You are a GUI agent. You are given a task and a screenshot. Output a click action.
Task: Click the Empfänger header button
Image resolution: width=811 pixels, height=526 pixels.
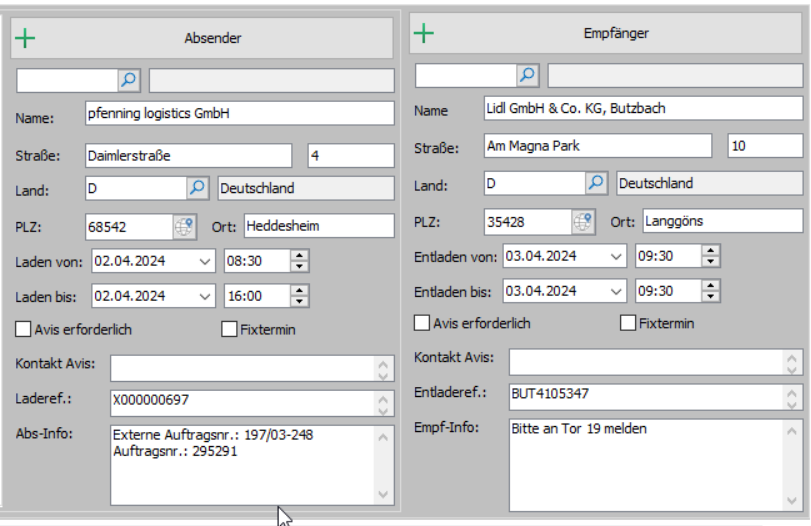[x=606, y=33]
